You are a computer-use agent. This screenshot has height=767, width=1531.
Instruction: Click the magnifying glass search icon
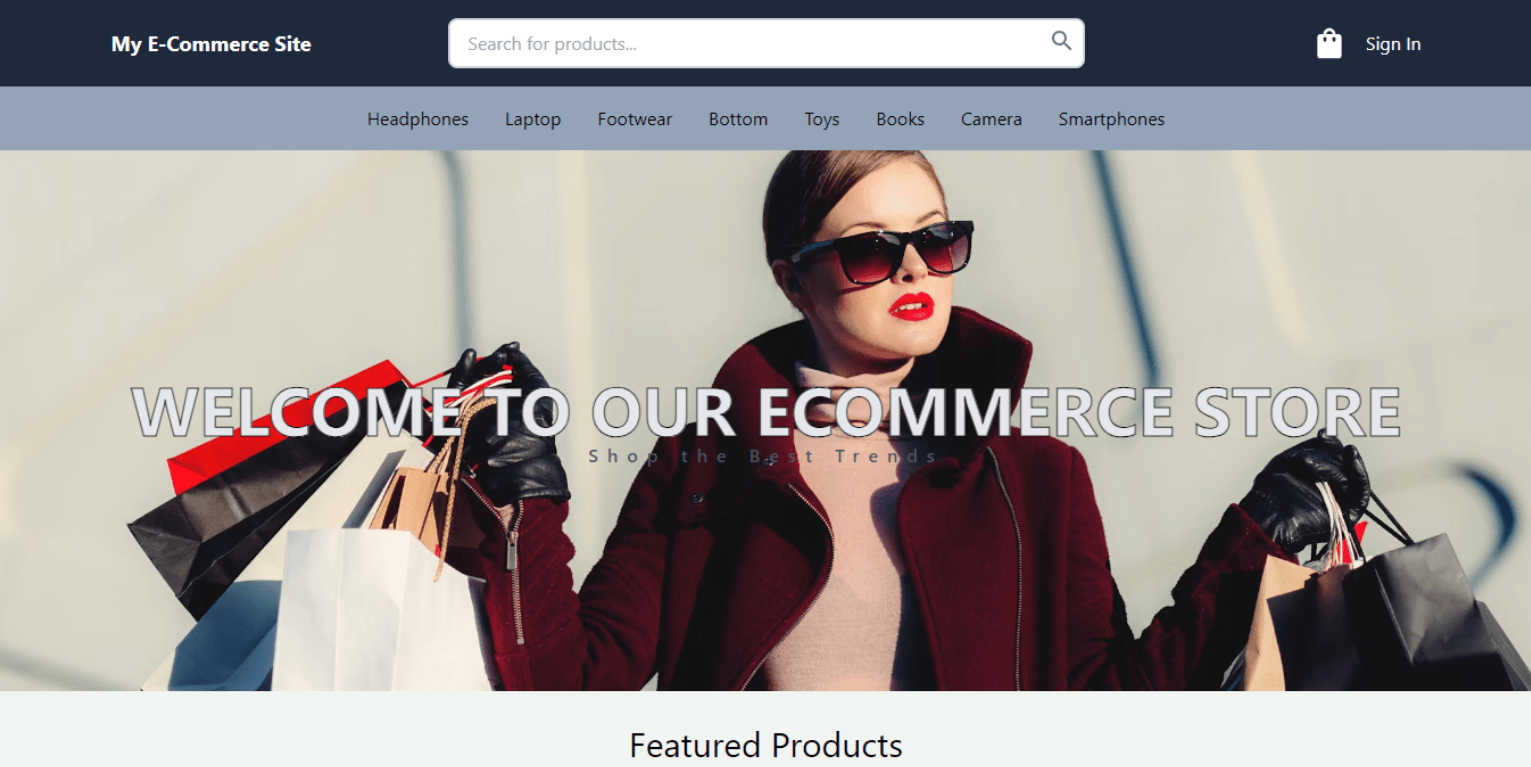1061,41
